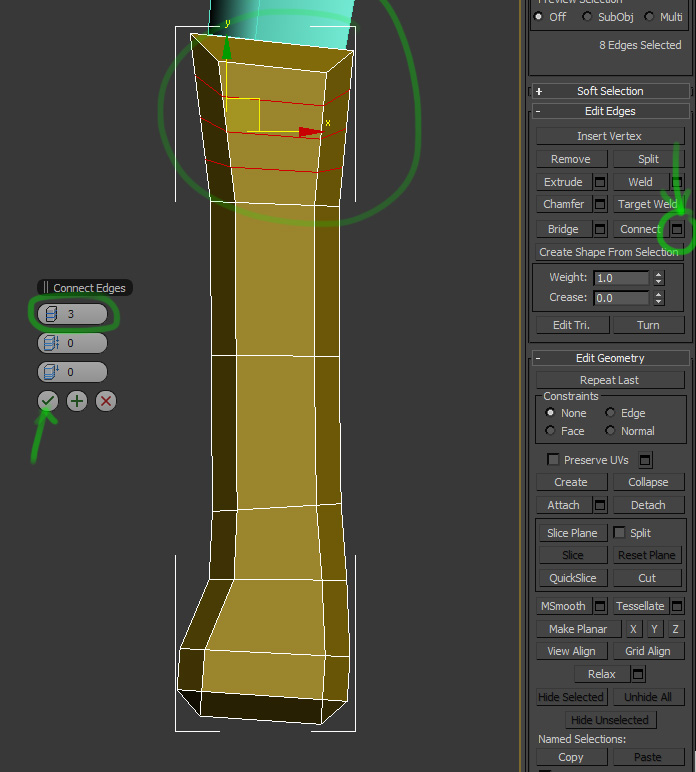
Task: Choose SubObj preview selection option
Action: tap(589, 17)
